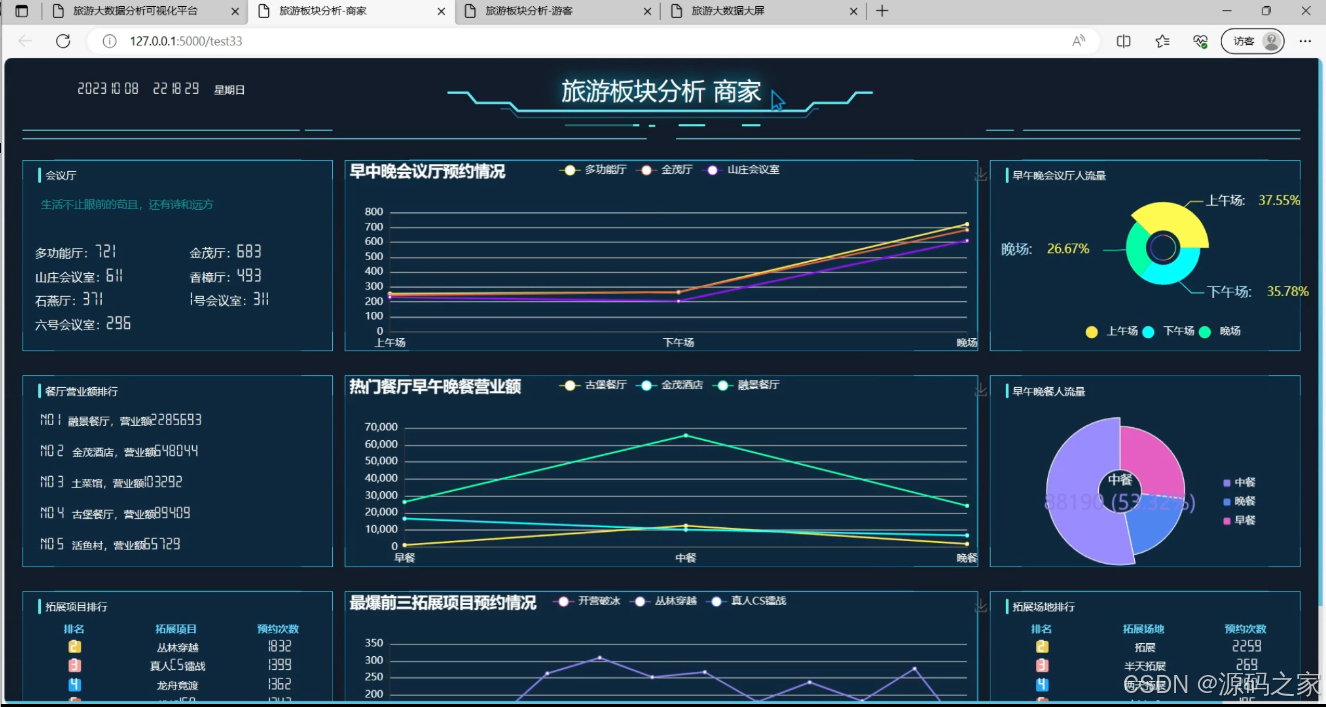Click the blue 晚餐 pie slice
The image size is (1326, 707).
(x=1152, y=525)
